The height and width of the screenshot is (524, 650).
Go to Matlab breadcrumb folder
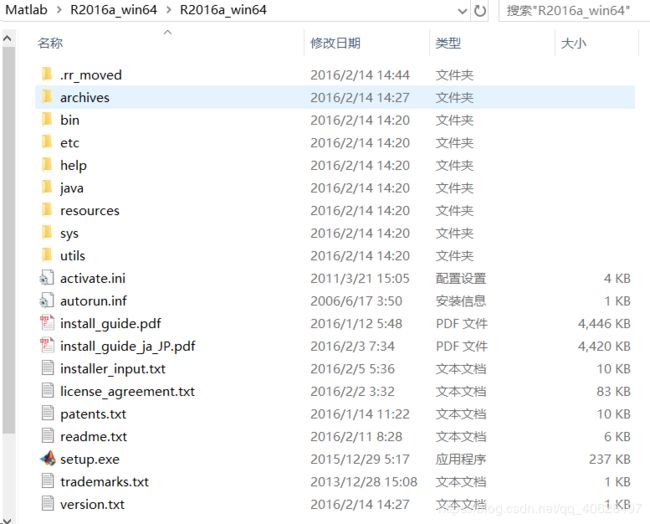pos(26,10)
